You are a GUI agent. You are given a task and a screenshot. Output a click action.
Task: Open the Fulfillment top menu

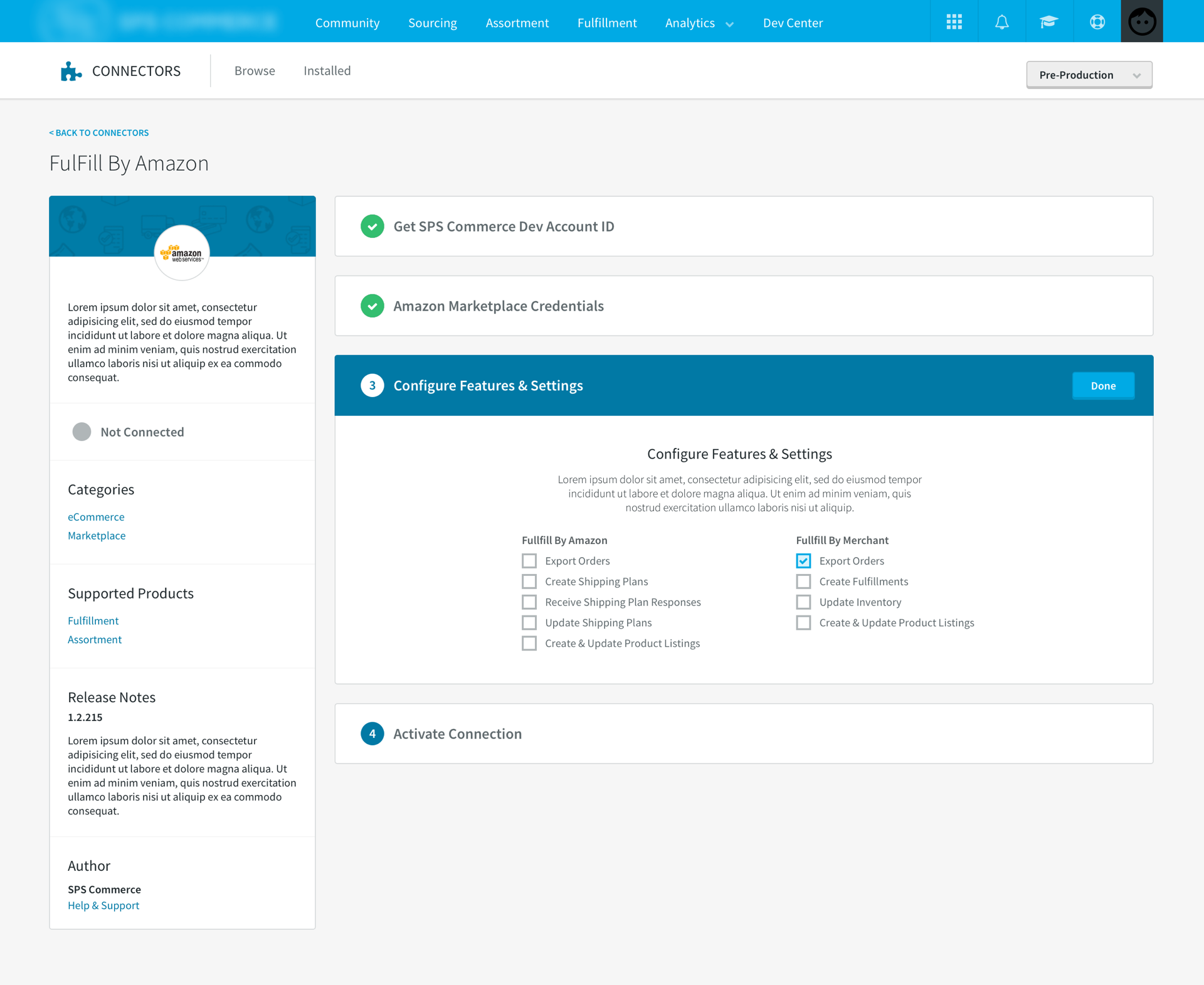tap(606, 23)
